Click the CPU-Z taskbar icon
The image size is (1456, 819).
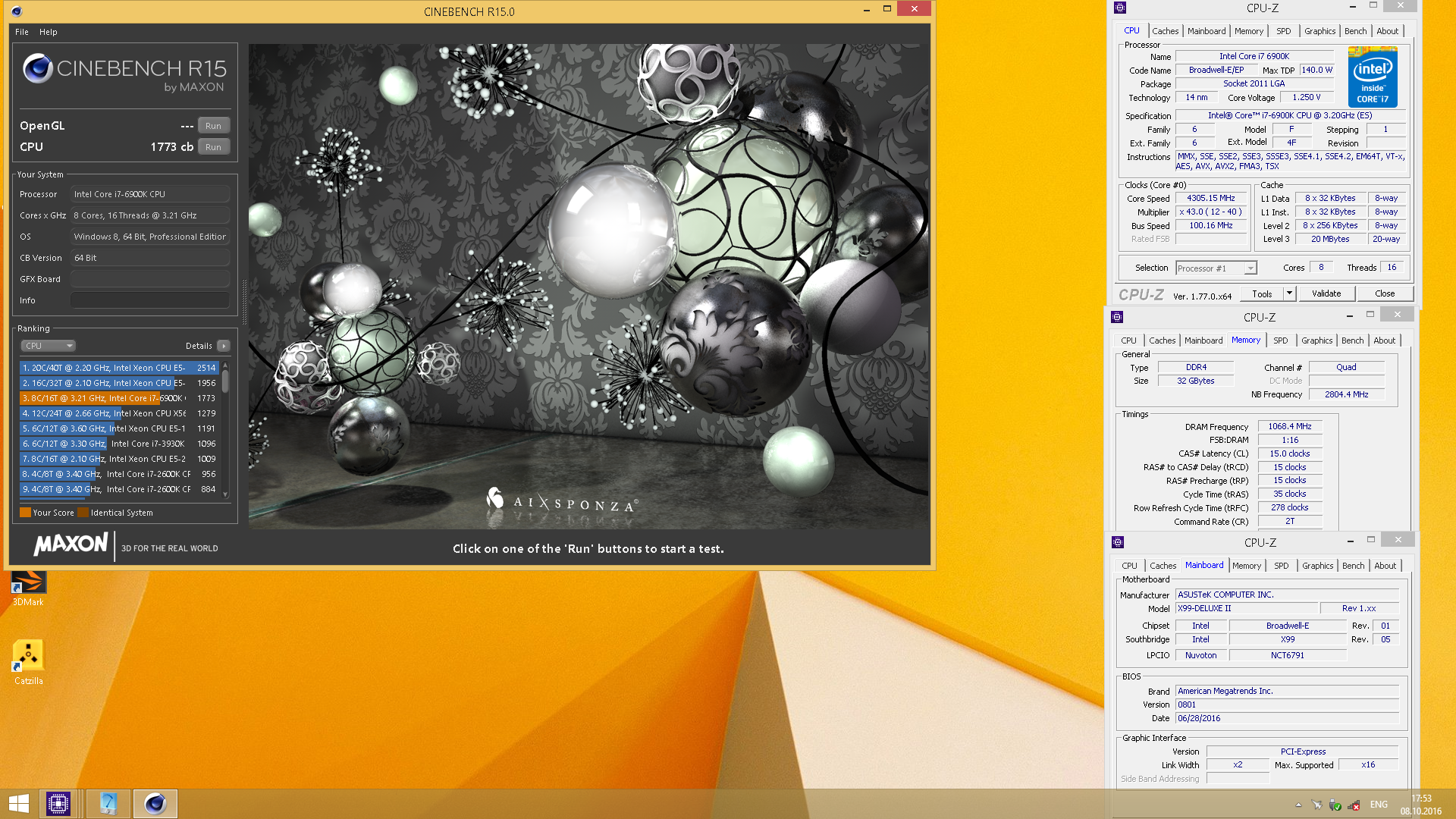(x=58, y=804)
